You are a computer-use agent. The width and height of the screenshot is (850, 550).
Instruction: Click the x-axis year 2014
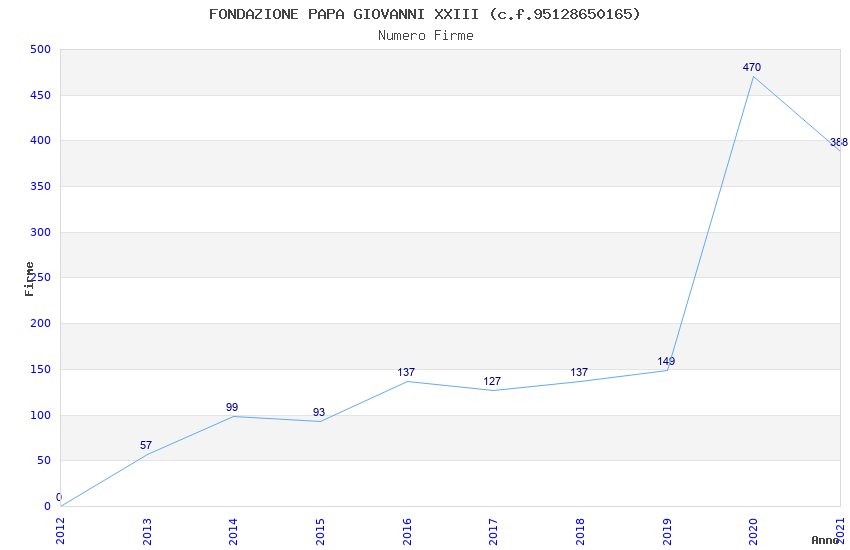pyautogui.click(x=234, y=531)
